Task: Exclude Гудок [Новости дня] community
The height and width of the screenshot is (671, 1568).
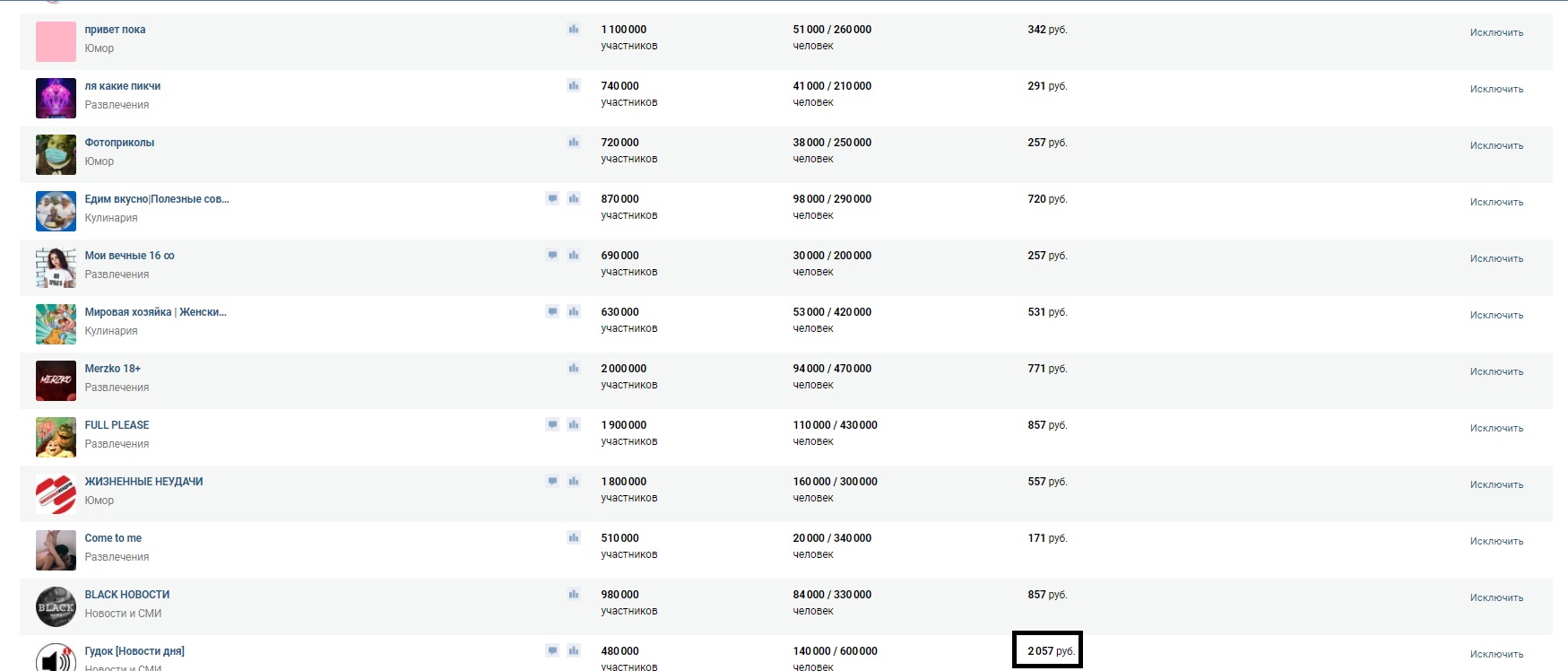Action: pos(1496,654)
